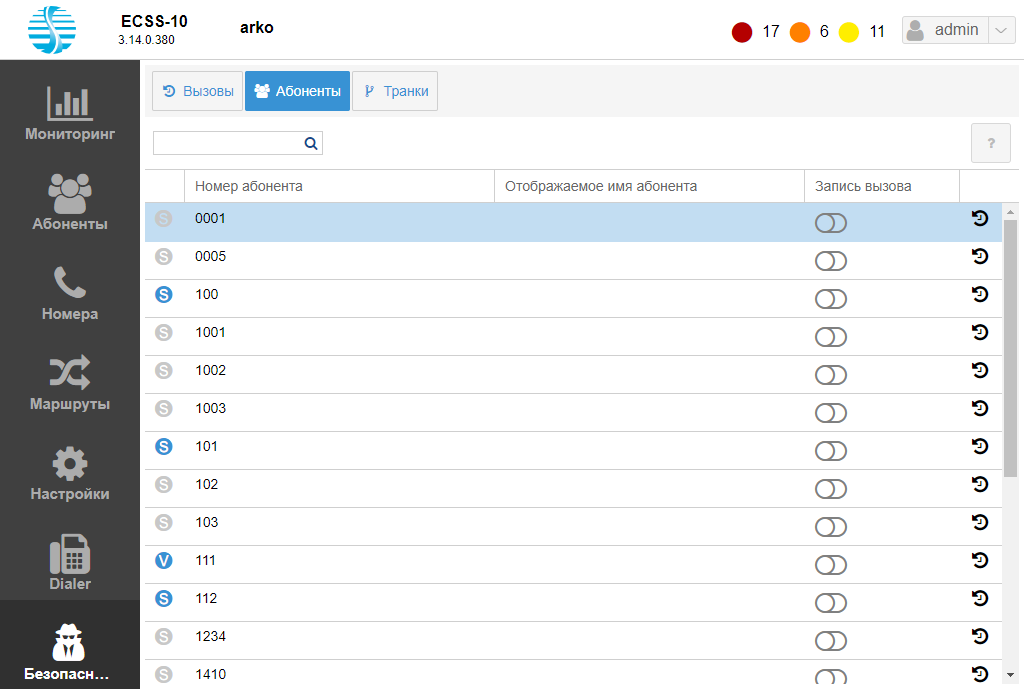Sort by Запись вызова column header
The image size is (1024, 689).
[x=863, y=186]
